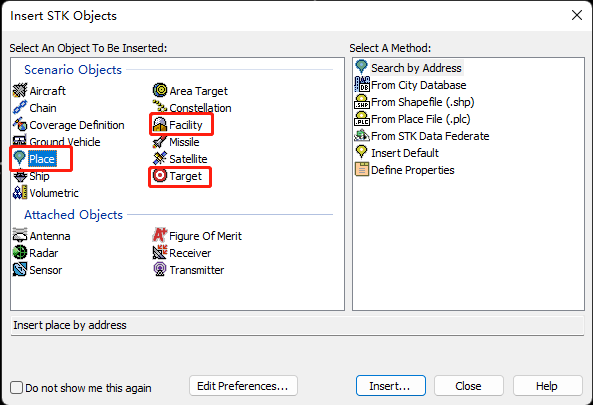Click the Coverage Definition label
The image size is (593, 405).
coord(77,125)
